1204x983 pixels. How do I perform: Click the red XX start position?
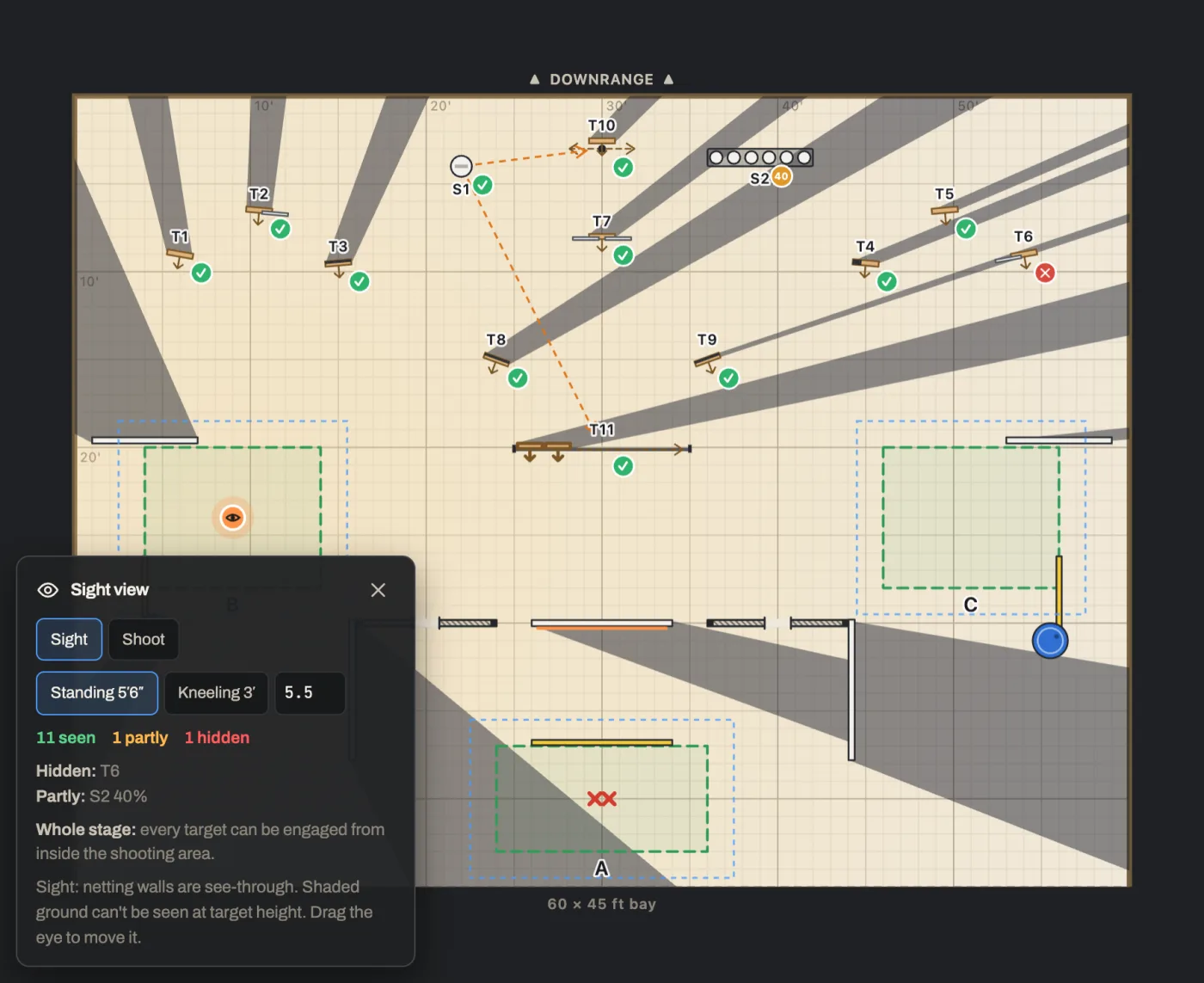[602, 799]
